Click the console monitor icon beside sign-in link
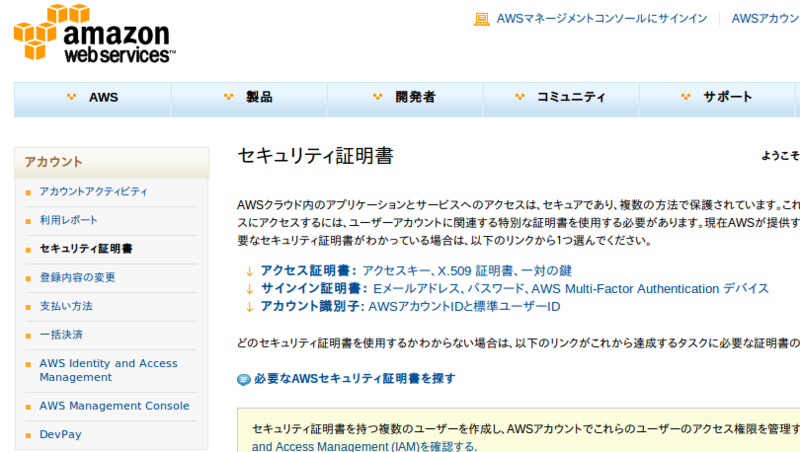This screenshot has height=452, width=800. [482, 19]
